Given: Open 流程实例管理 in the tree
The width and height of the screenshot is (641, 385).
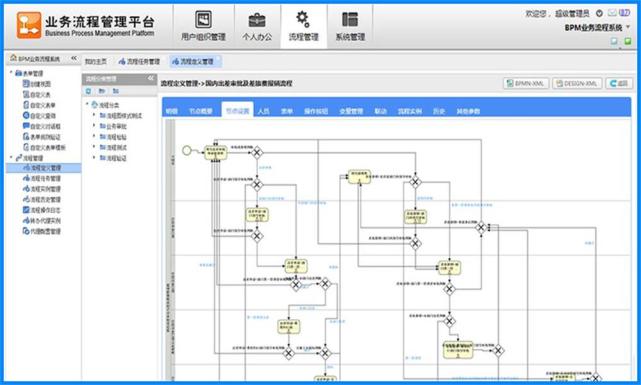Looking at the screenshot, I should 45,189.
